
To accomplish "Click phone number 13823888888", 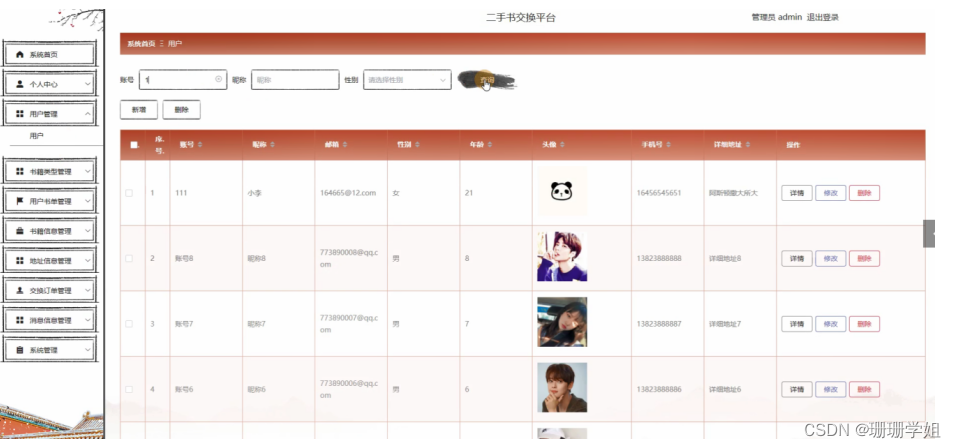I will click(659, 258).
